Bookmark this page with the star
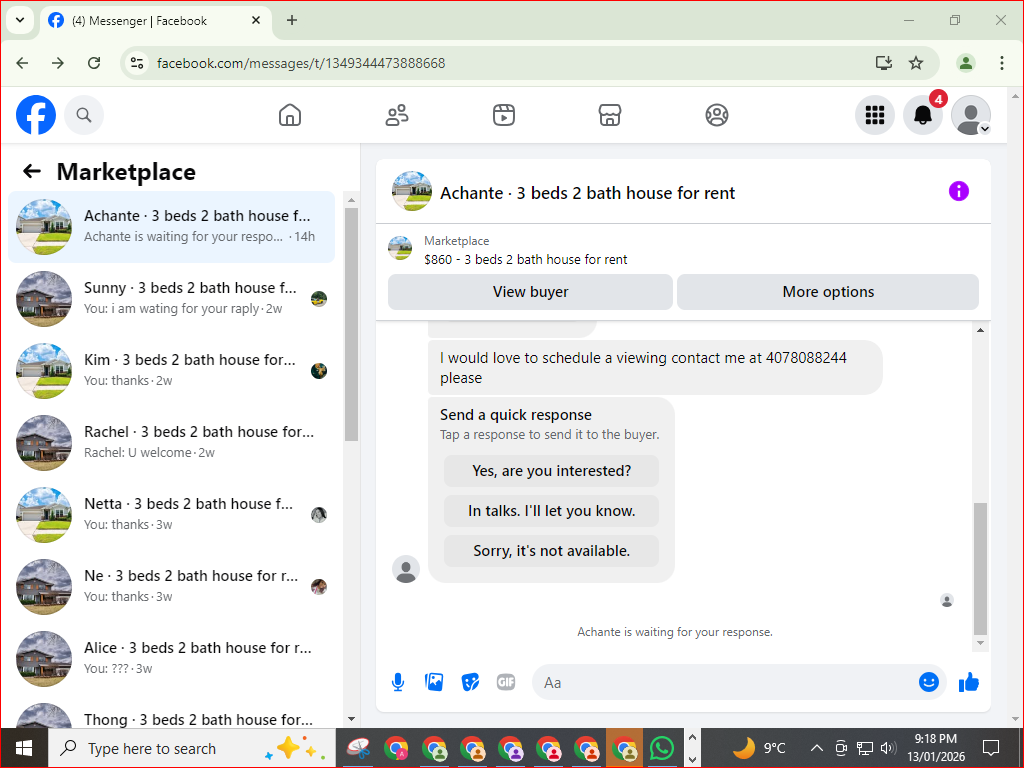Screen dimensions: 1024x768 pos(916,63)
